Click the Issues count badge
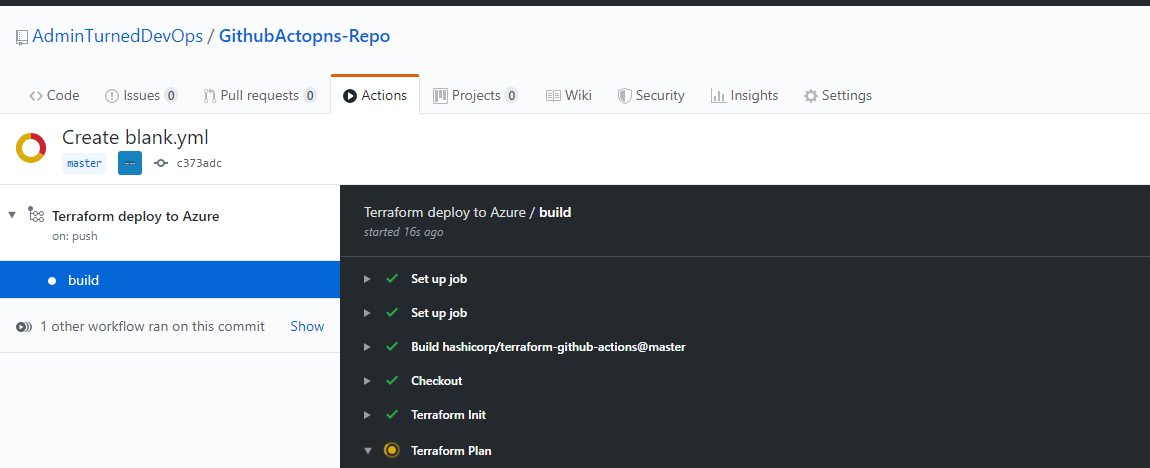This screenshot has width=1150, height=468. 170,95
